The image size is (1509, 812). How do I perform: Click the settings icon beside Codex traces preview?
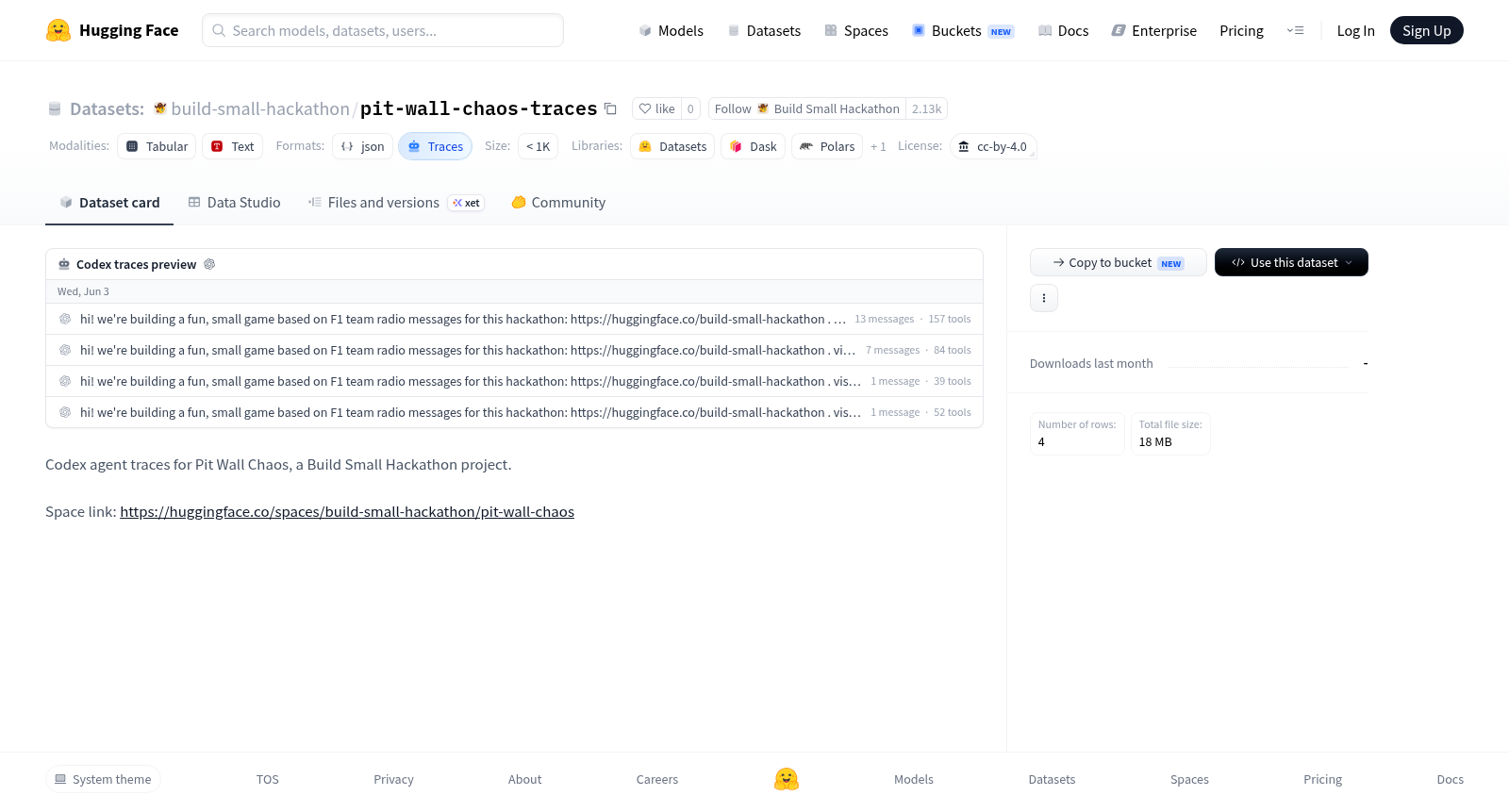[209, 264]
